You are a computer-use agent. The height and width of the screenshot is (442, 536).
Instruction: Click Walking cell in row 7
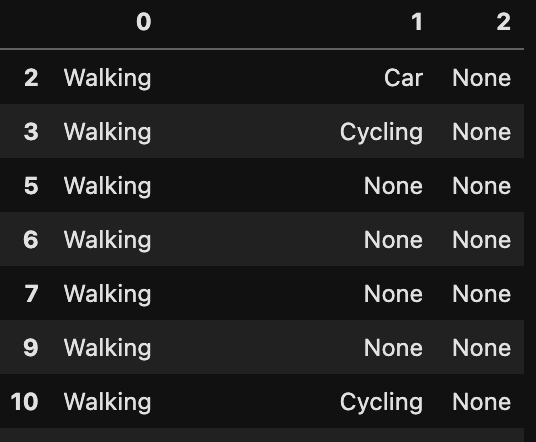(x=107, y=294)
